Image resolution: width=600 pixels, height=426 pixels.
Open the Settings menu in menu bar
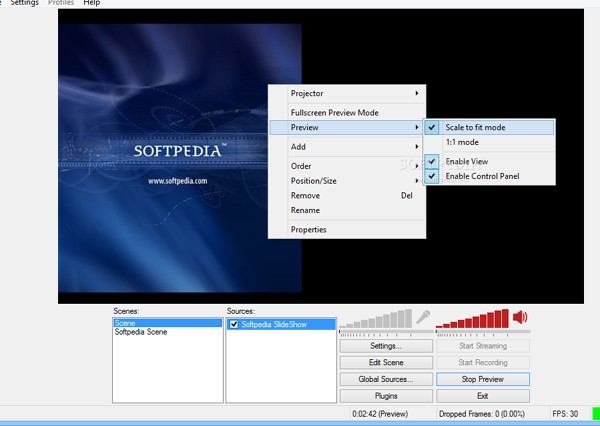(24, 3)
